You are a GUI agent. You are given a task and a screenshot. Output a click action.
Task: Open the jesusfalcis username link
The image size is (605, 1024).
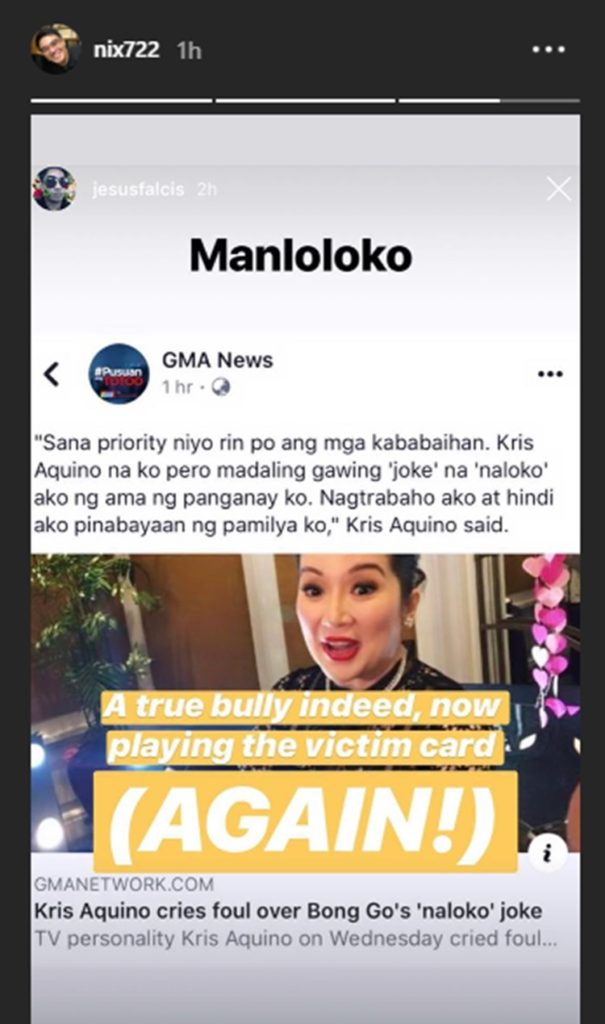pos(139,189)
